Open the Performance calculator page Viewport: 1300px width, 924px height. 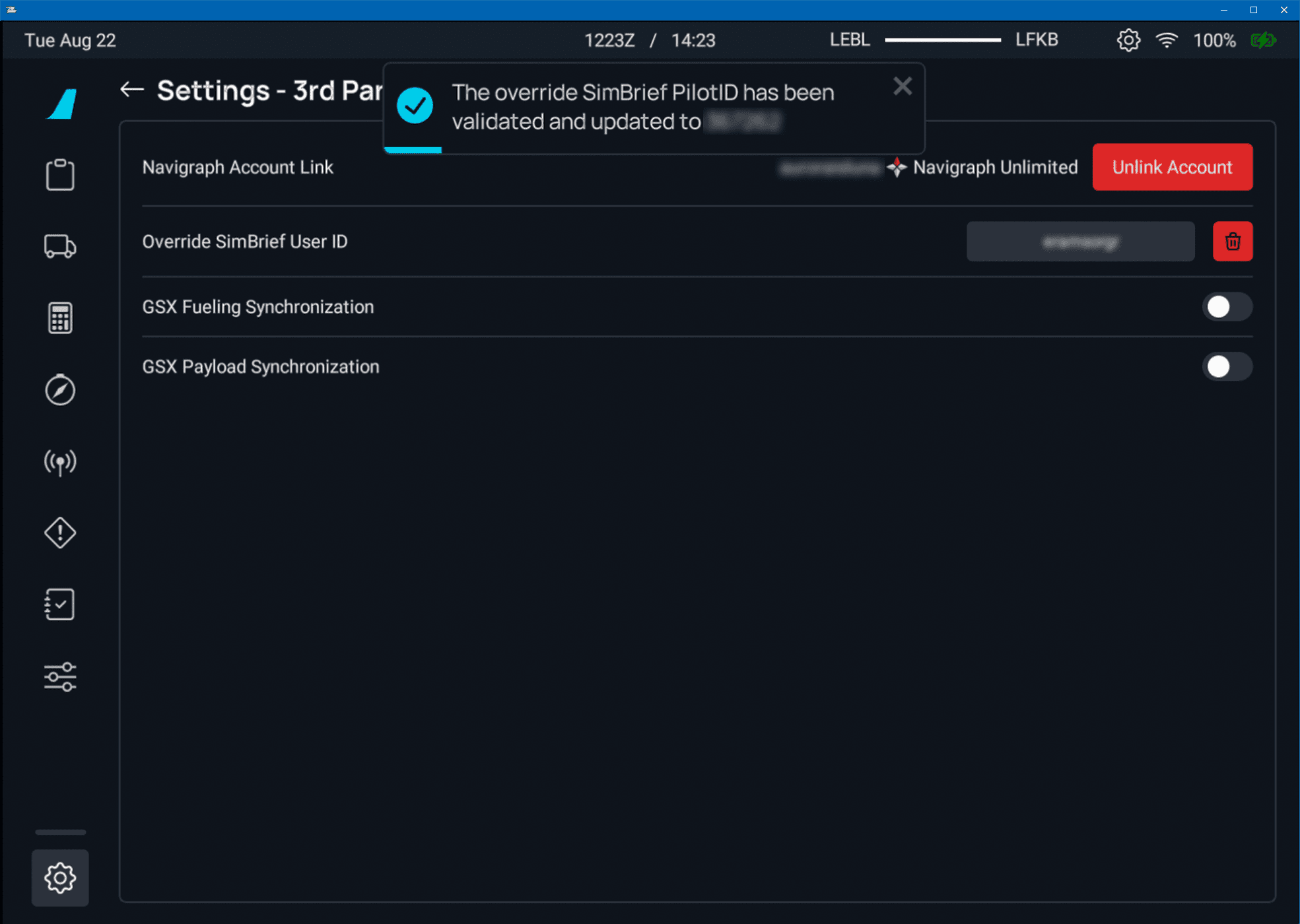point(60,318)
